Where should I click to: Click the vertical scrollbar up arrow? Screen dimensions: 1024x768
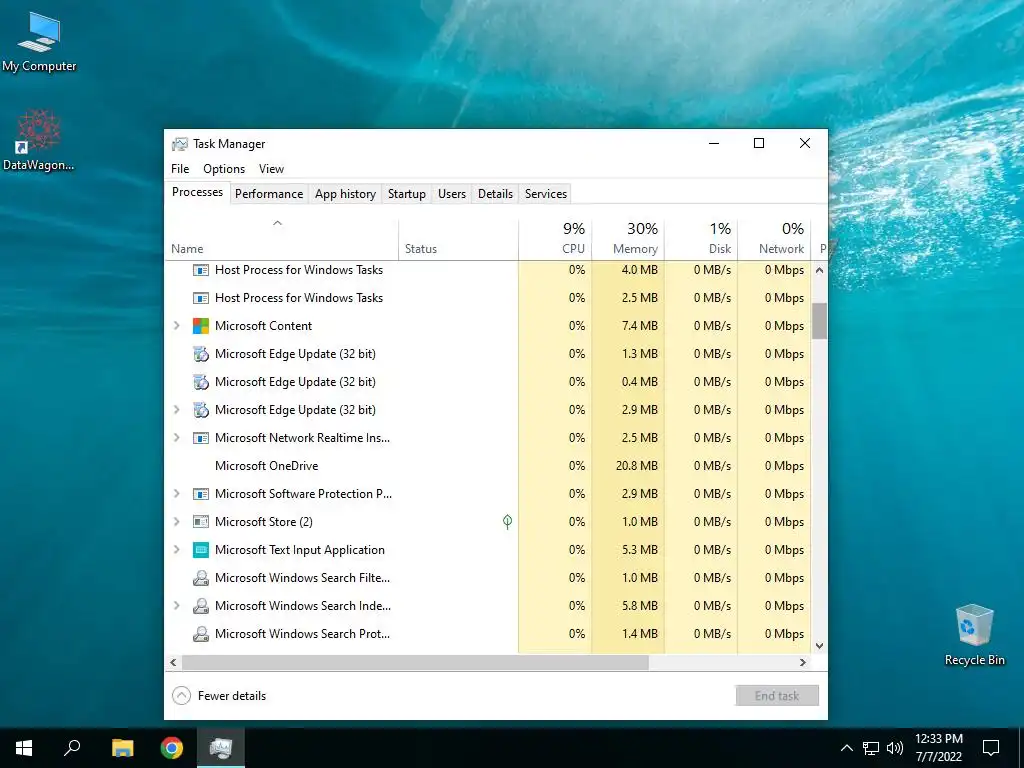point(820,270)
